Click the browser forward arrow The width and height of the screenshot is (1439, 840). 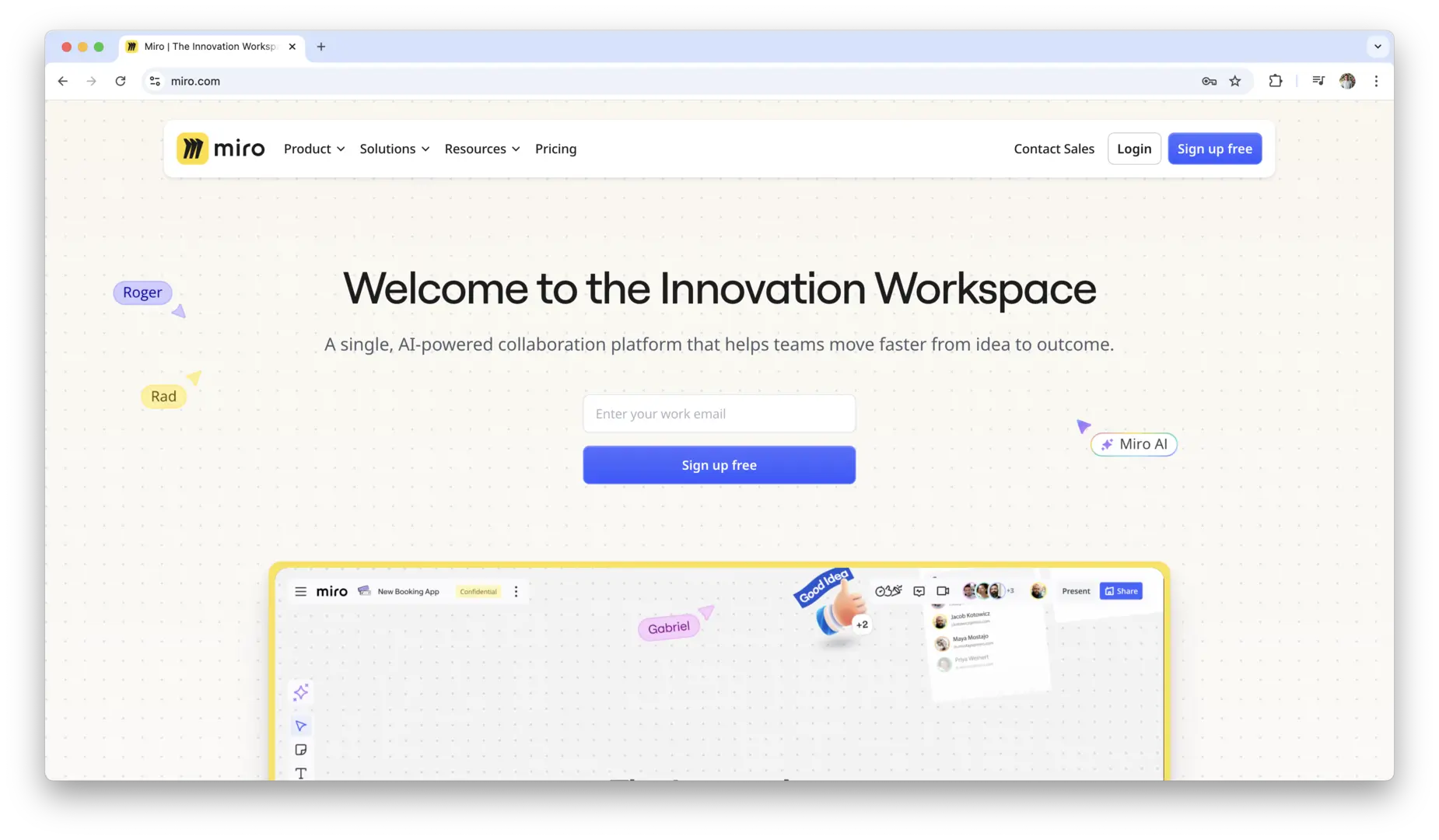coord(92,81)
